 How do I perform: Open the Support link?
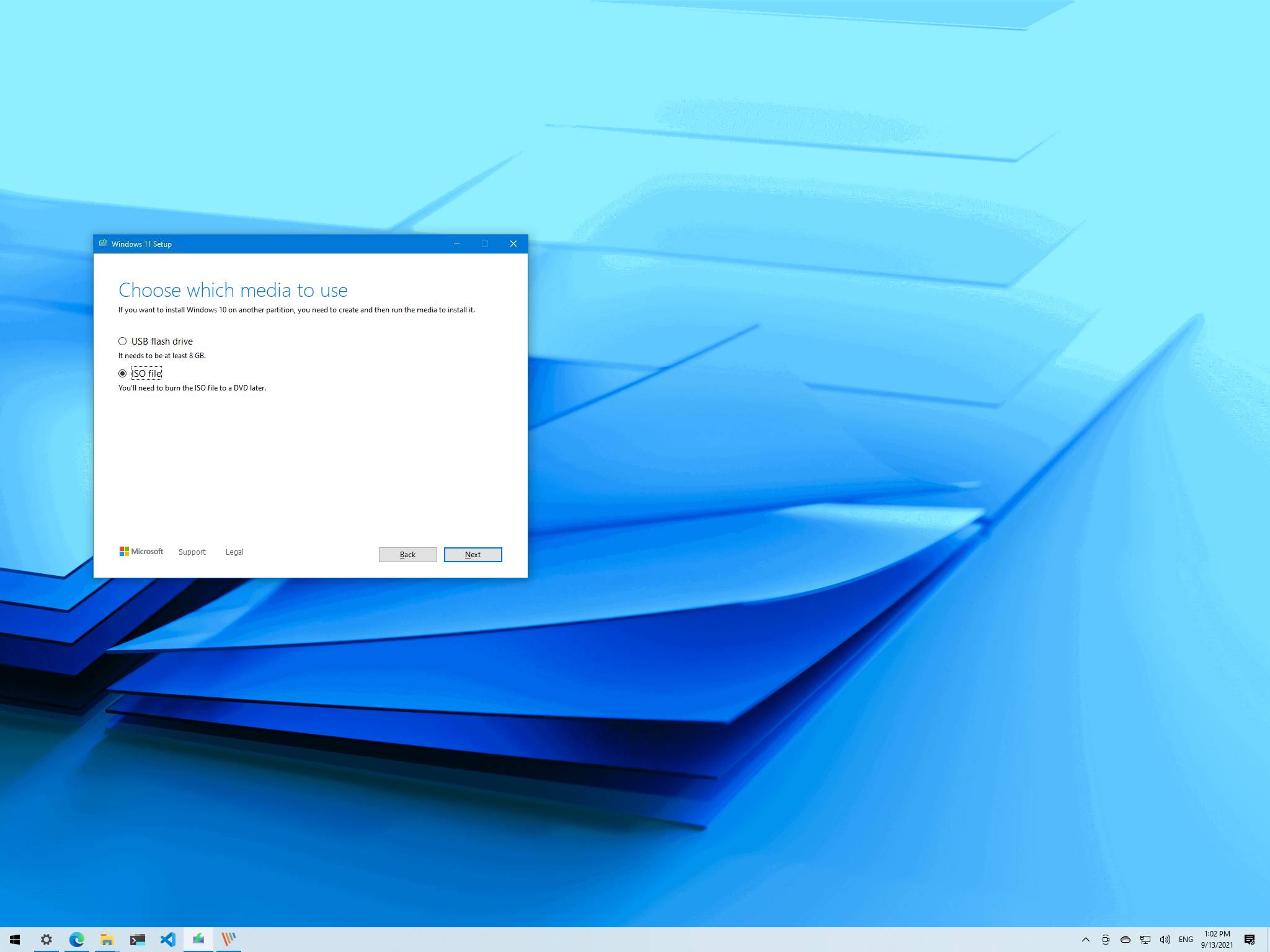190,551
